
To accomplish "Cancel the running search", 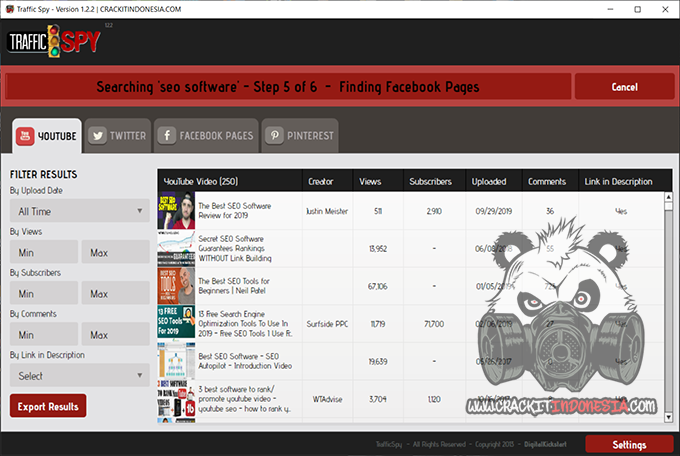I will click(623, 87).
